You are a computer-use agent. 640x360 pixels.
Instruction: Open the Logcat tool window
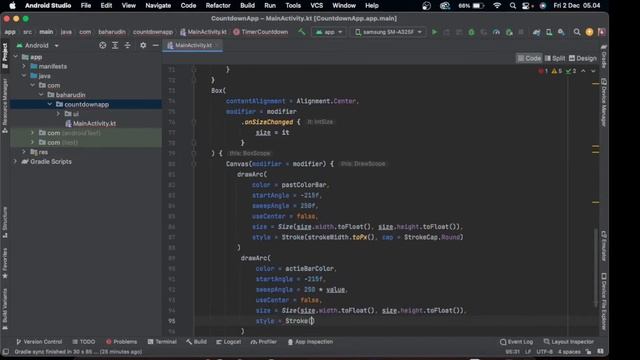point(229,342)
